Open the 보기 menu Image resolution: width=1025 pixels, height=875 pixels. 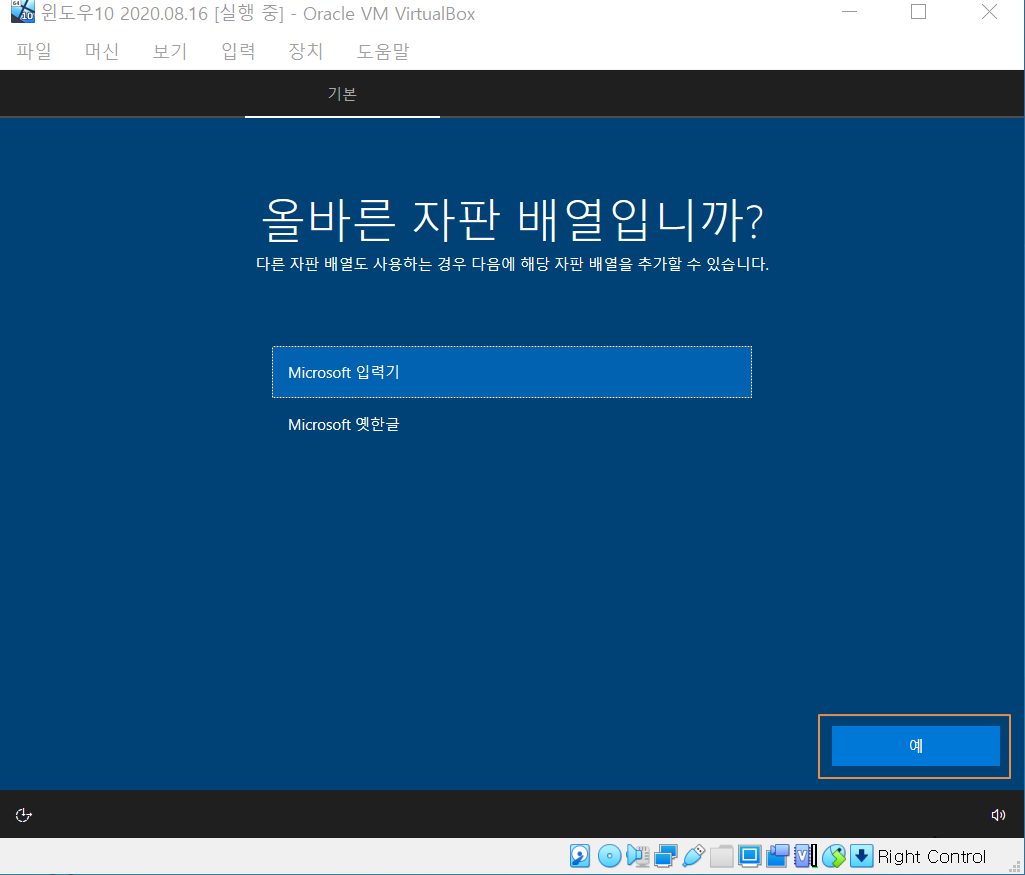click(170, 51)
